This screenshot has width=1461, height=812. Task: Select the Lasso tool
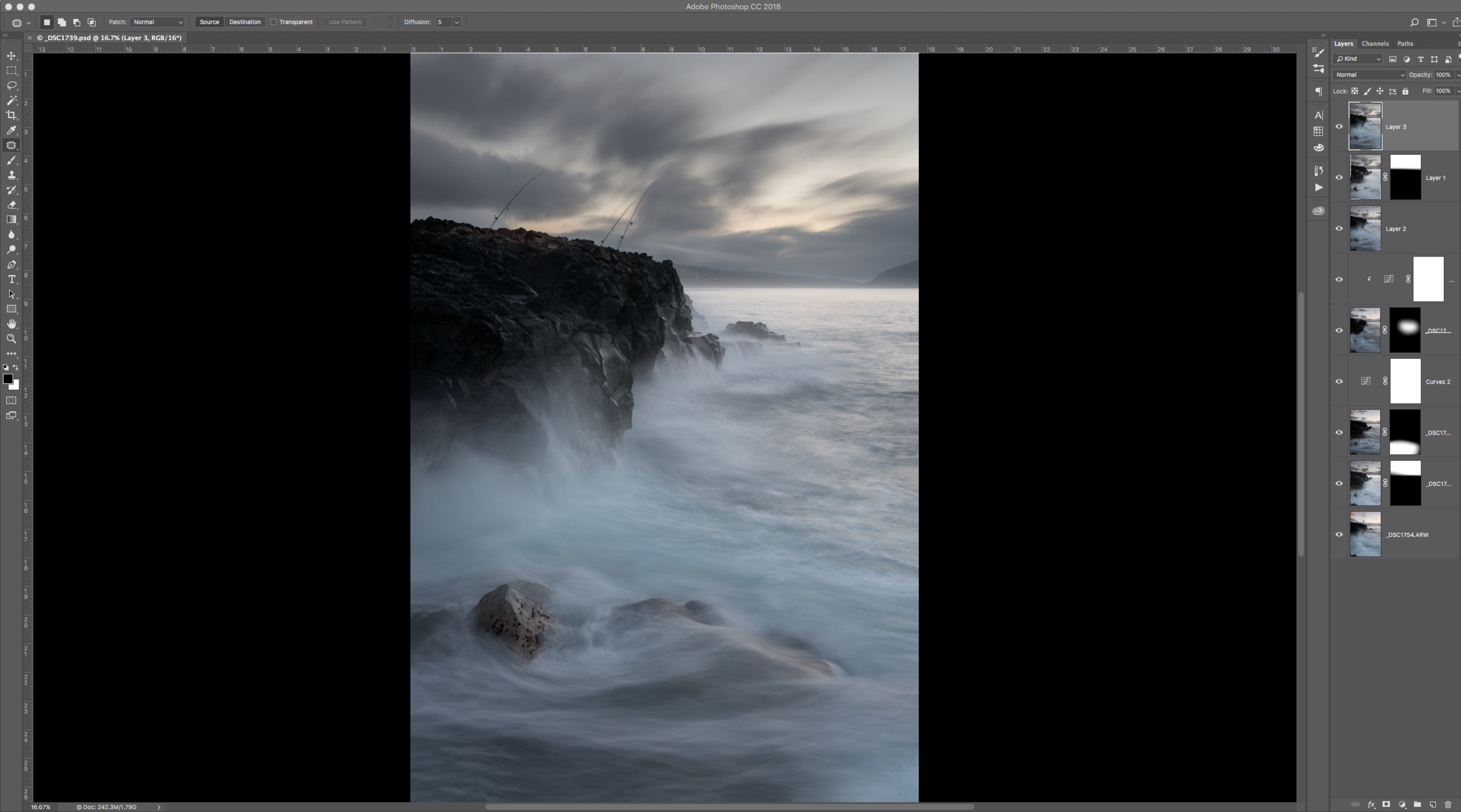pos(11,86)
